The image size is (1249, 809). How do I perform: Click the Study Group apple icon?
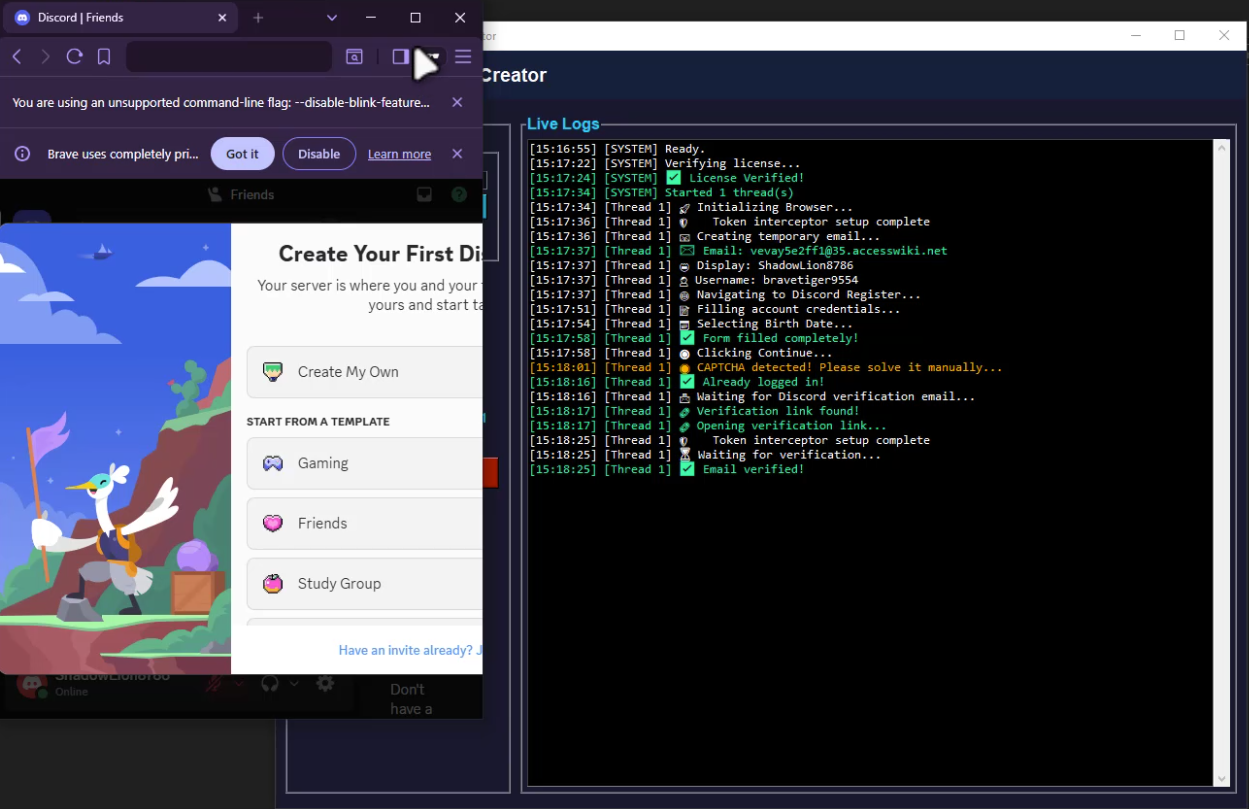pos(273,584)
